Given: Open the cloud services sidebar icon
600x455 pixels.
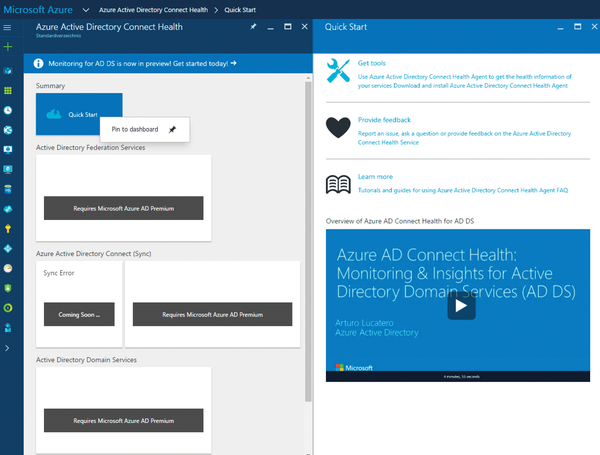Looking at the screenshot, I should [x=8, y=209].
